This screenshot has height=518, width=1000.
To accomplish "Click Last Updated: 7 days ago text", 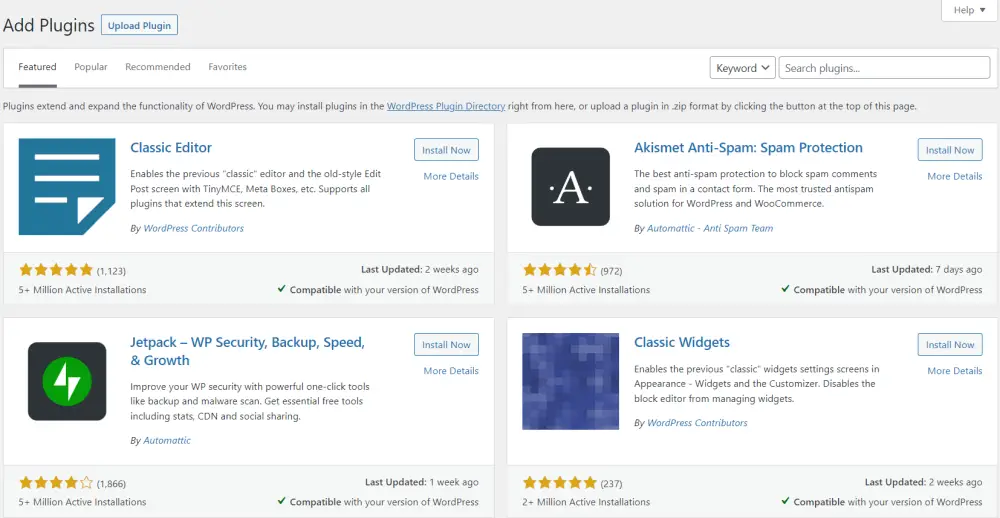I will (927, 270).
